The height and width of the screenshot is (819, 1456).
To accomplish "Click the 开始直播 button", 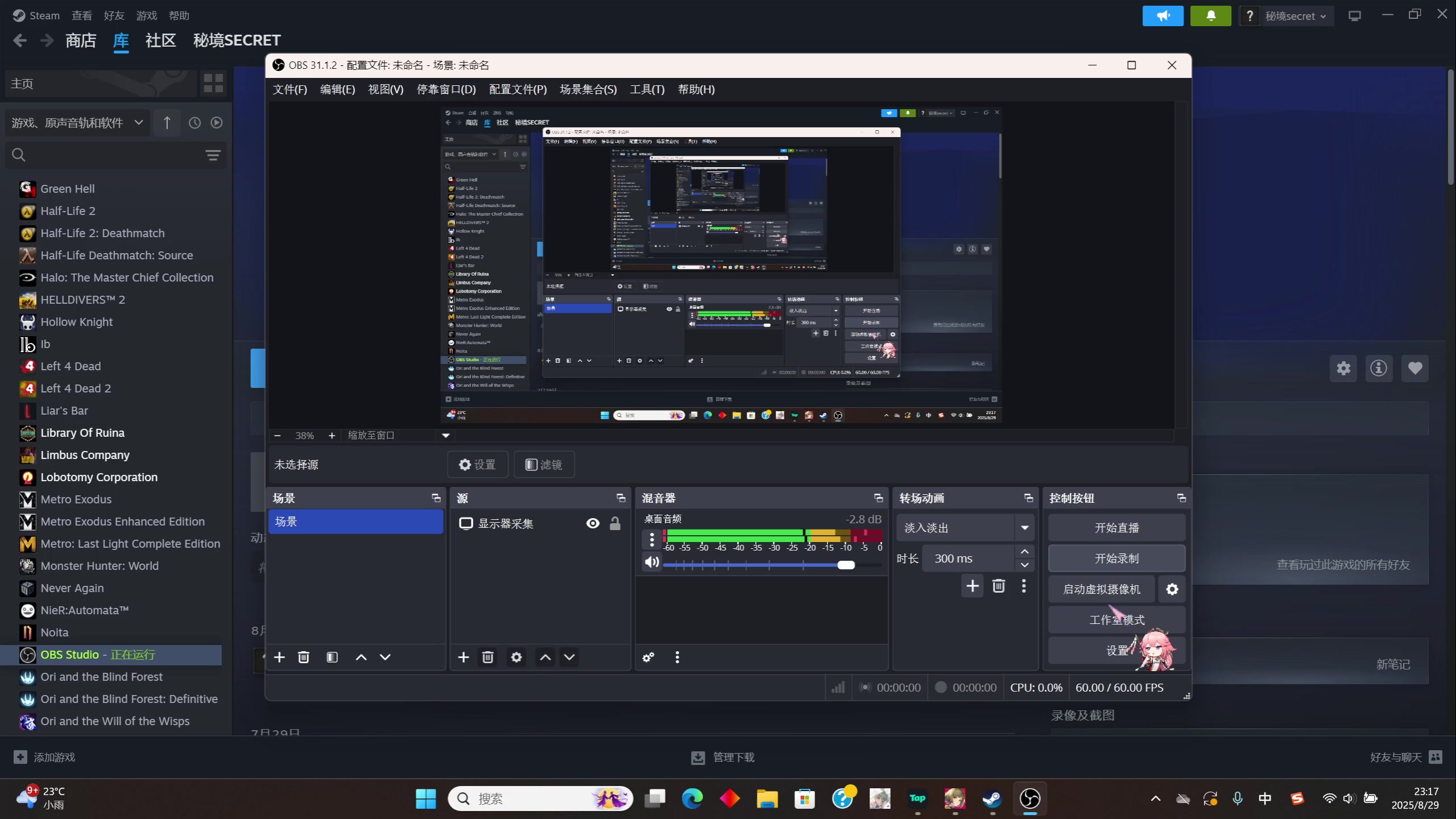I will [1116, 528].
